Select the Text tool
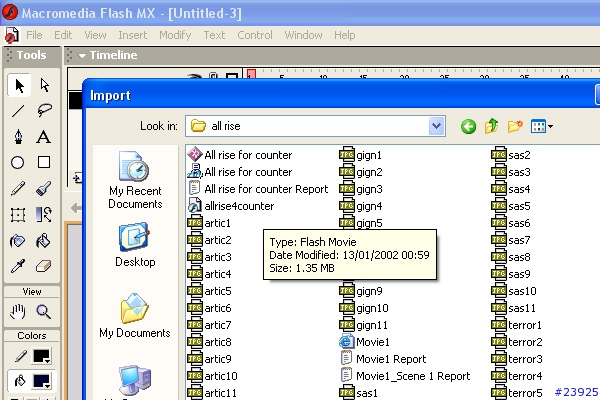The image size is (600, 400). pyautogui.click(x=44, y=137)
